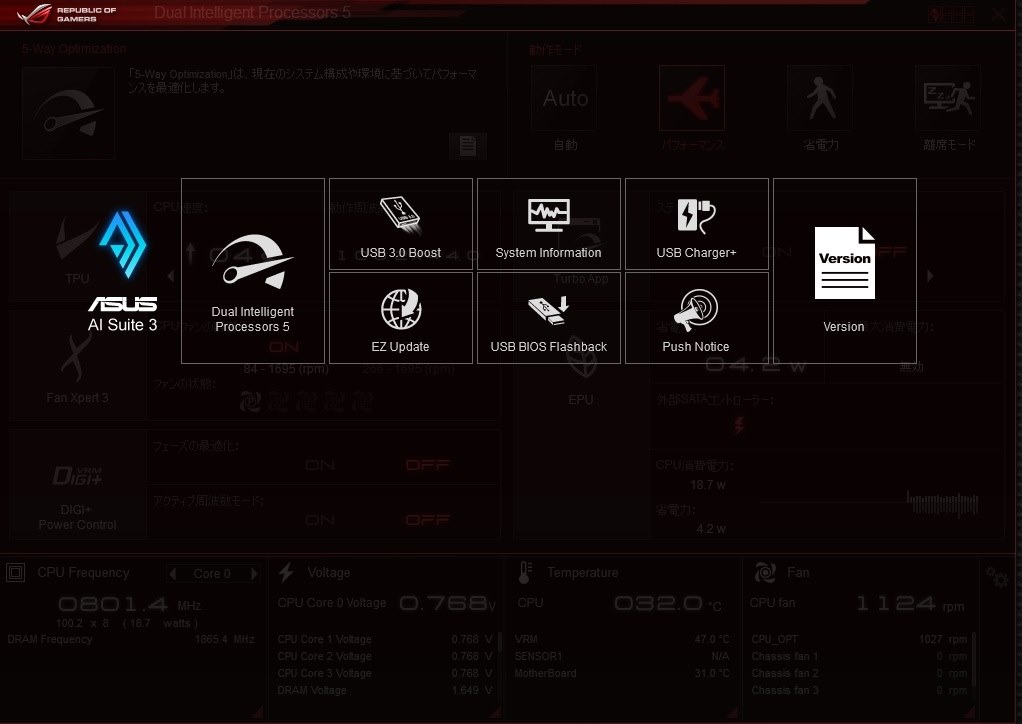Click the '0801.4' MHz frequency readout
The height and width of the screenshot is (724, 1022).
(113, 604)
